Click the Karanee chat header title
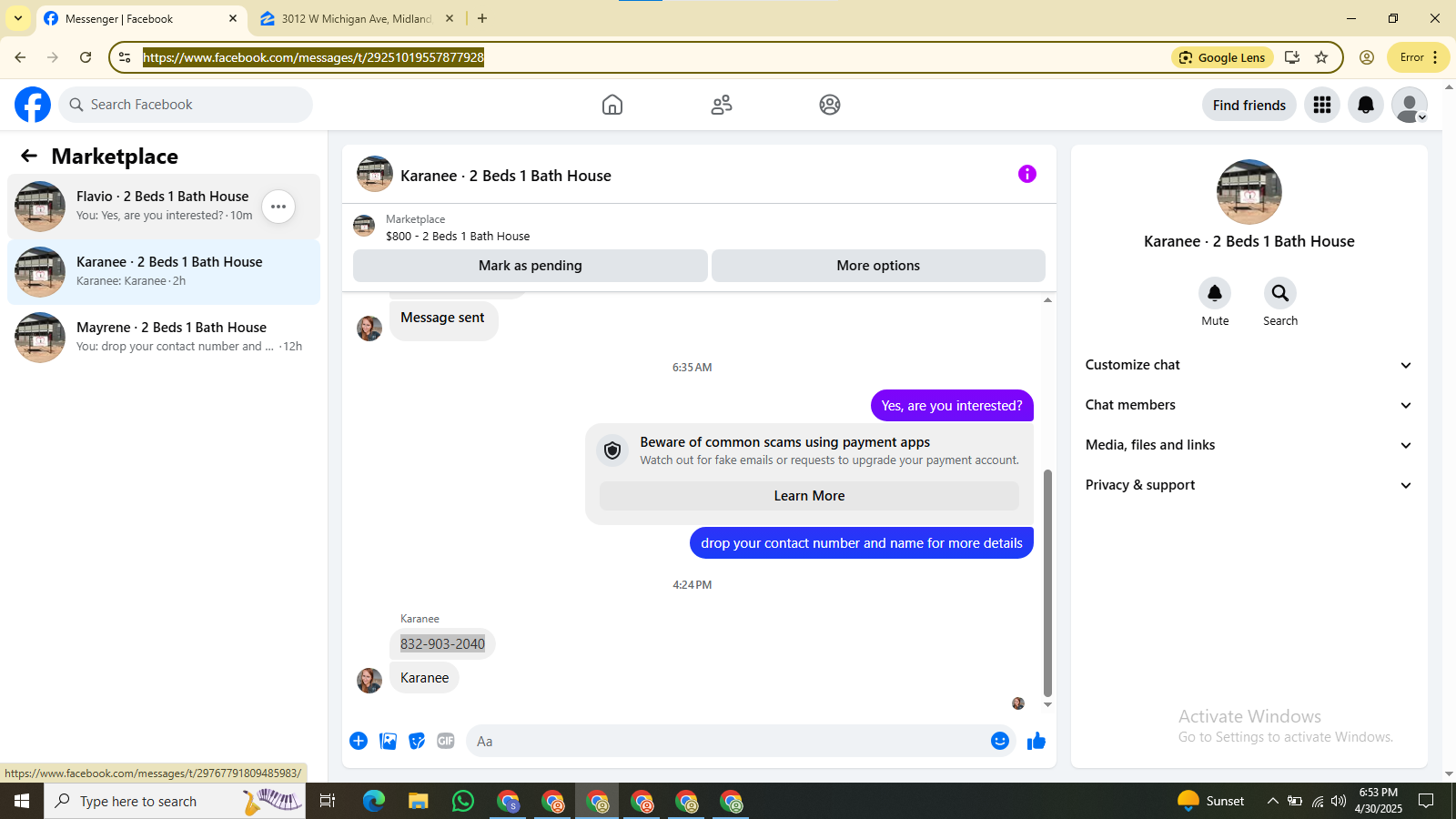Image resolution: width=1456 pixels, height=819 pixels. point(506,176)
